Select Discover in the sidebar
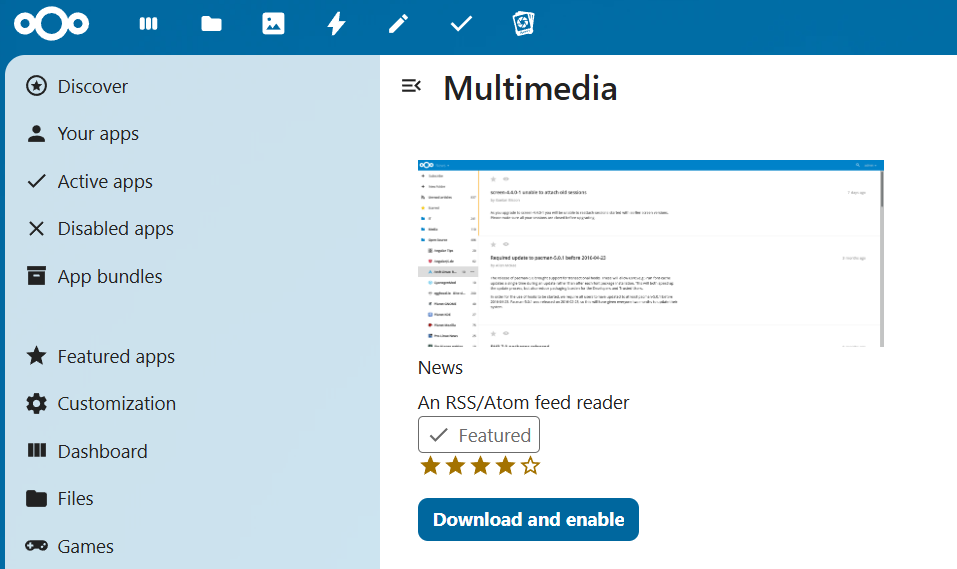This screenshot has width=957, height=569. pyautogui.click(x=92, y=87)
